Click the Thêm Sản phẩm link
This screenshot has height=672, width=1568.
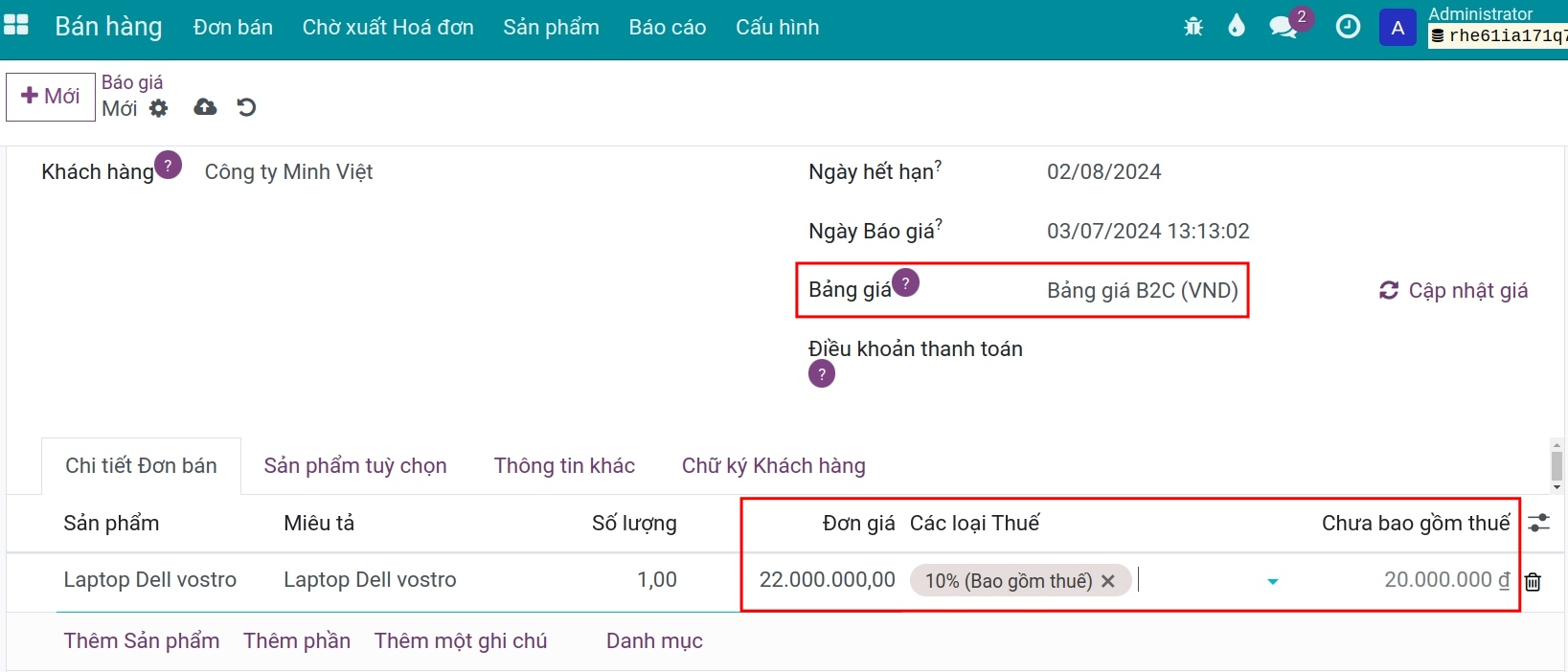142,640
